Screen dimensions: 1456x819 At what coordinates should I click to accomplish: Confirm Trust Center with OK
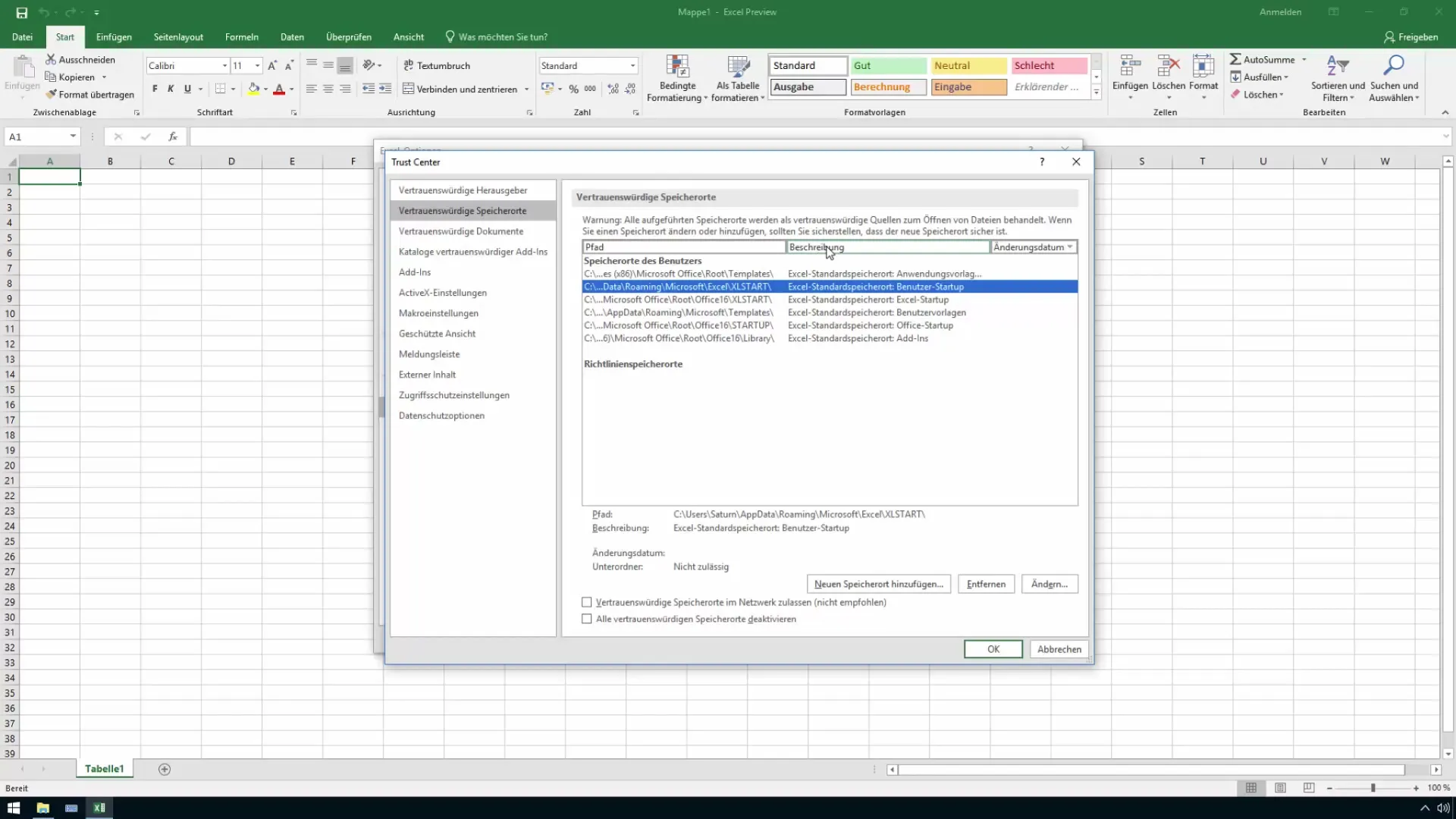[993, 649]
